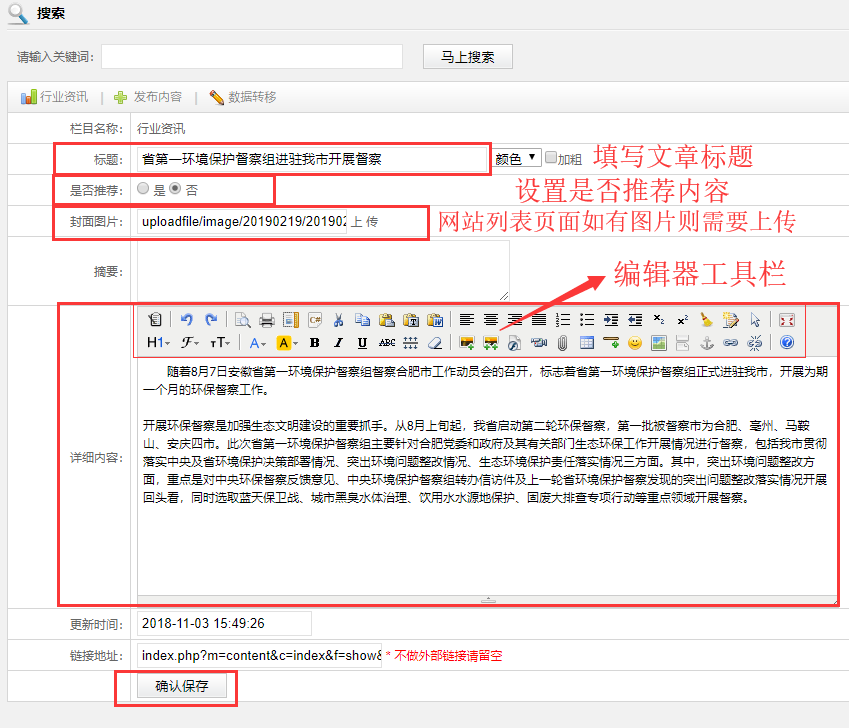
Task: Click the insert table icon
Action: click(x=587, y=343)
